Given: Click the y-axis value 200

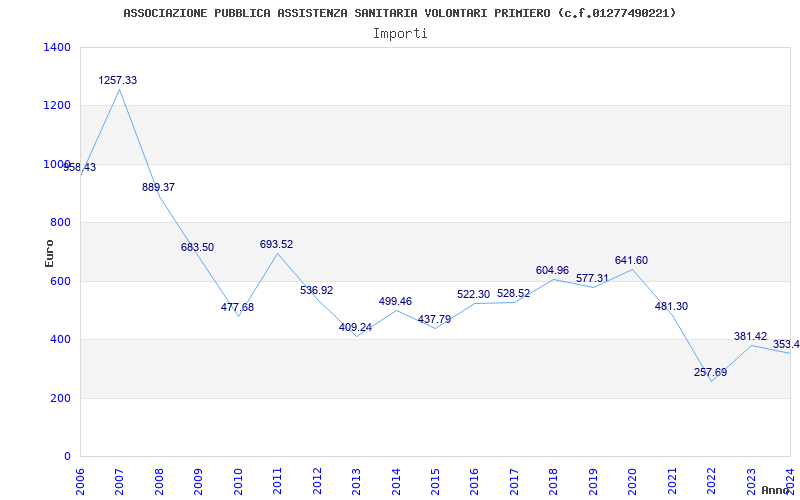Looking at the screenshot, I should [x=61, y=398].
